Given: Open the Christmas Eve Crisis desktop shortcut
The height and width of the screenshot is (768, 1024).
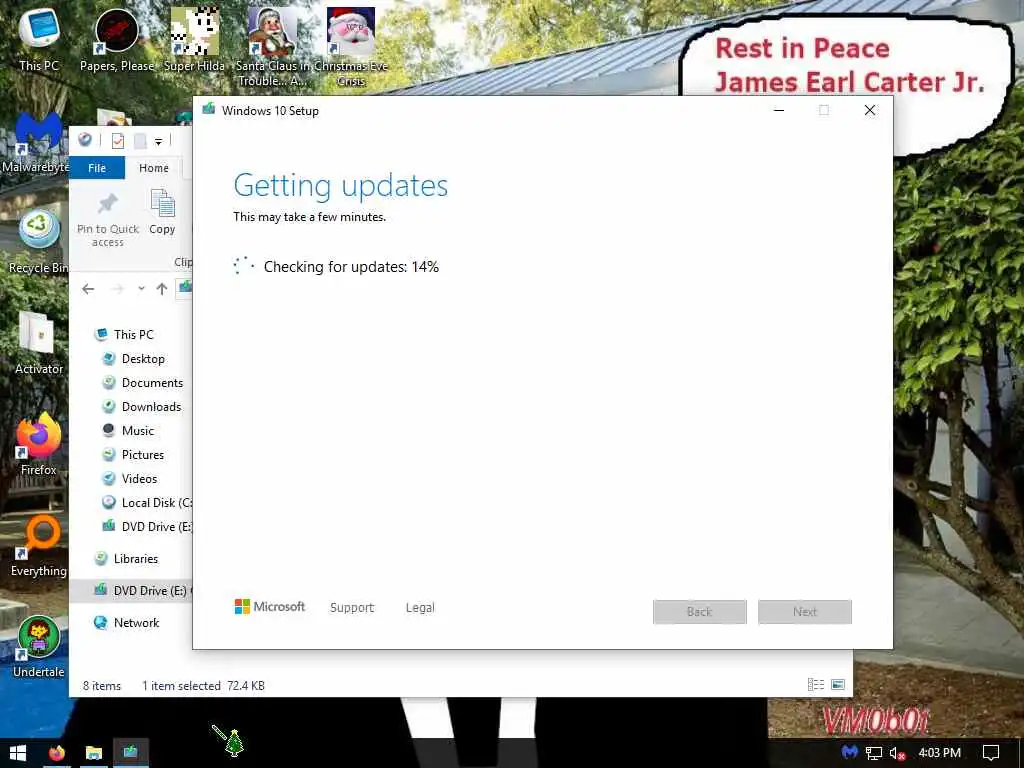Looking at the screenshot, I should coord(351,46).
